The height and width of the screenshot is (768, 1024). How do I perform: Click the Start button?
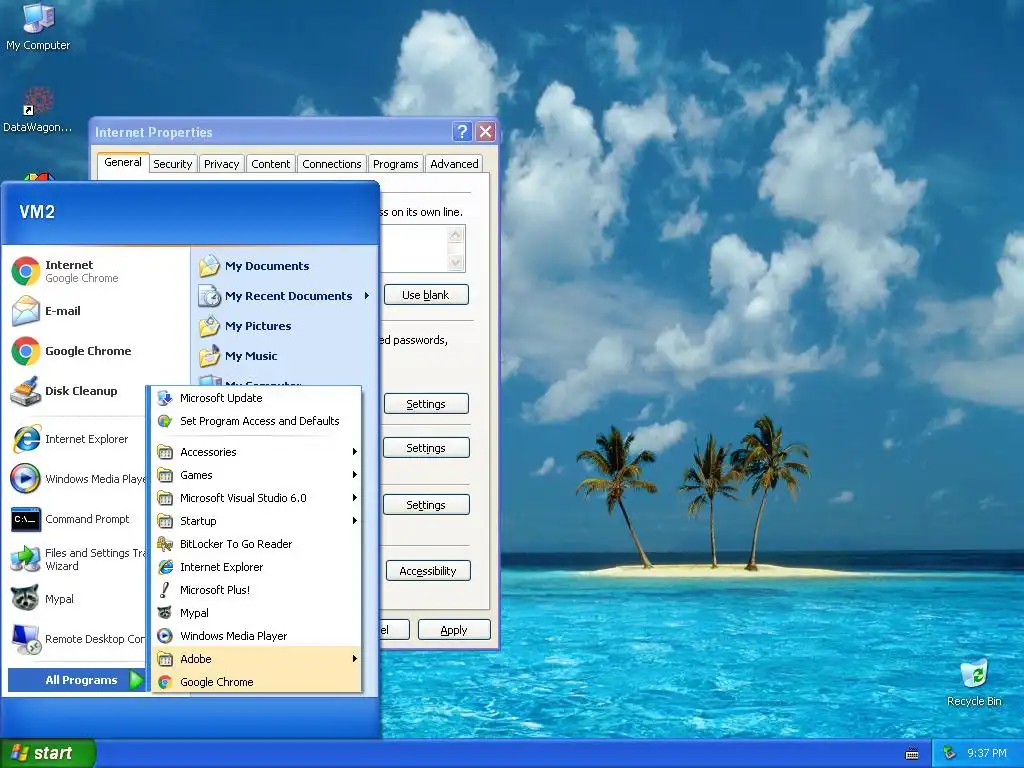coord(47,753)
